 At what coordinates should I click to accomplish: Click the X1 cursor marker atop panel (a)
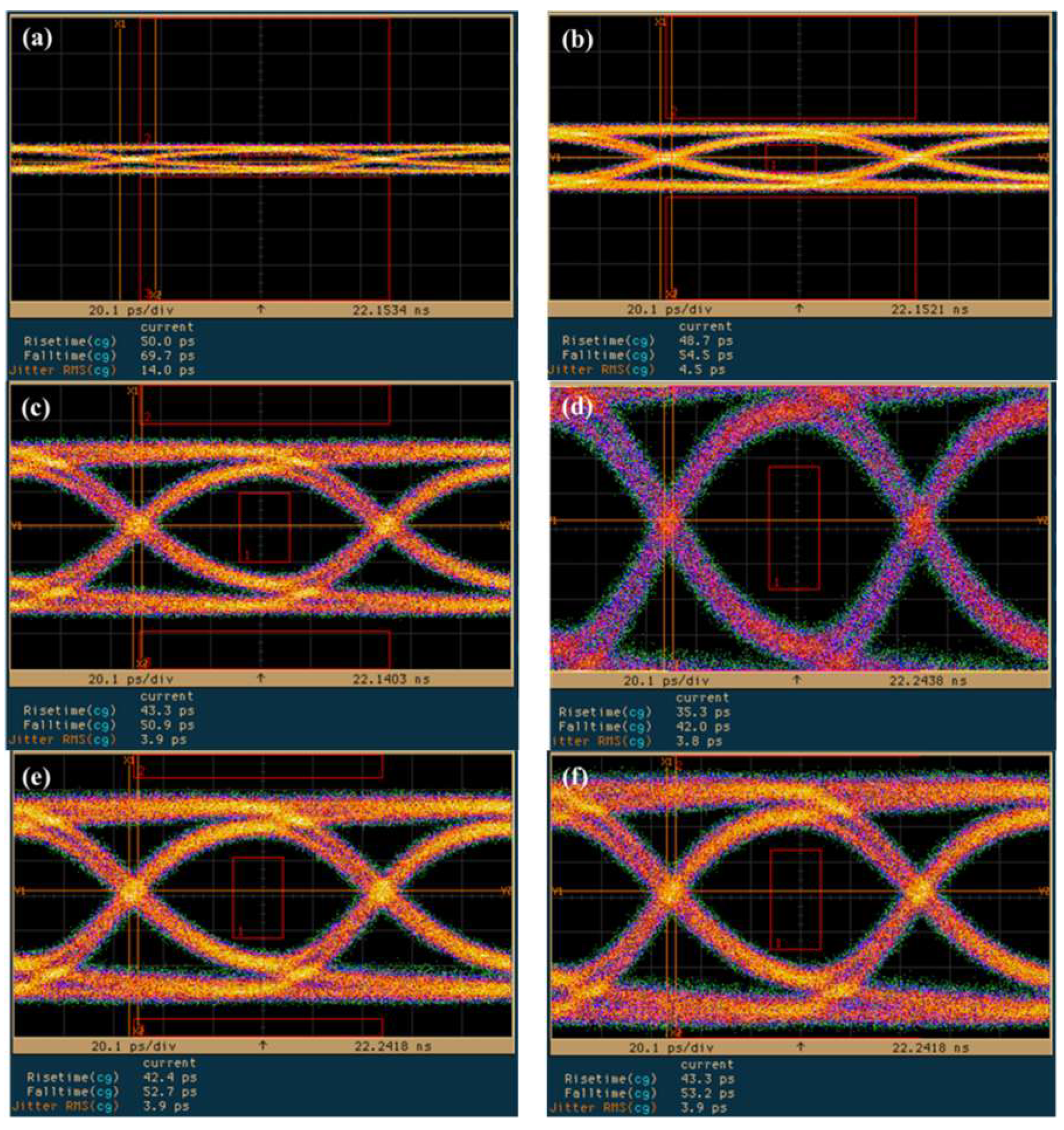pyautogui.click(x=120, y=25)
